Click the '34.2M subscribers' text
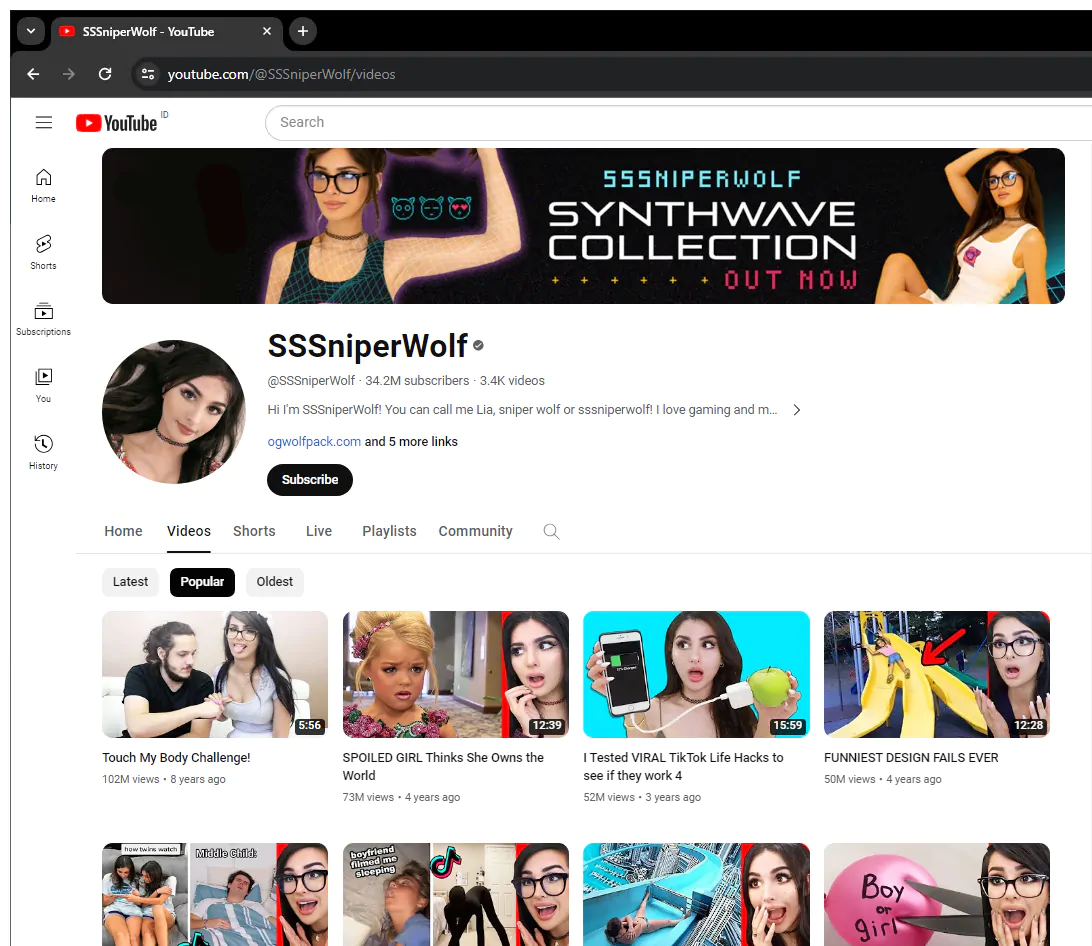Image resolution: width=1092 pixels, height=946 pixels. [417, 380]
